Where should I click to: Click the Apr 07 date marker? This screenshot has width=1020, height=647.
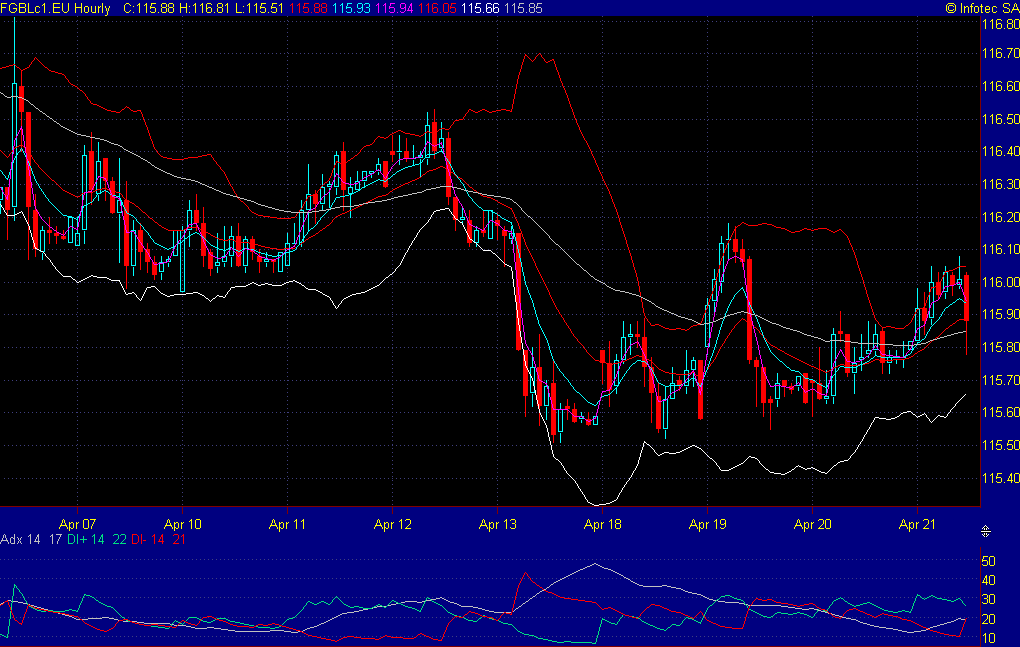click(77, 523)
